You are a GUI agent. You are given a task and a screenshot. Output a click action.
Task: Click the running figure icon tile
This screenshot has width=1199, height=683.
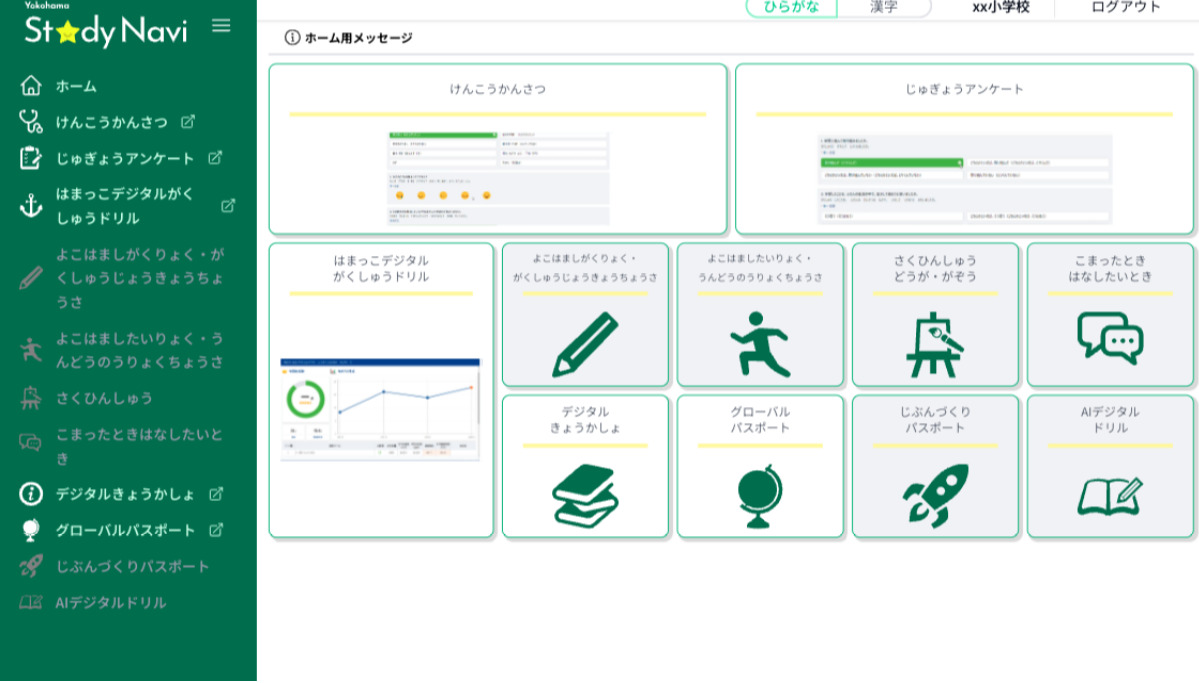pos(760,345)
